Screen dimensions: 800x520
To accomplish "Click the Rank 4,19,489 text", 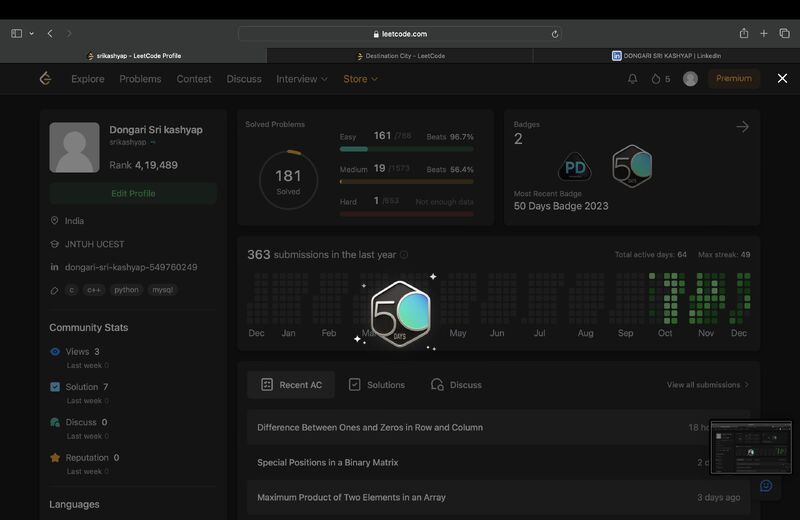I will tap(143, 165).
